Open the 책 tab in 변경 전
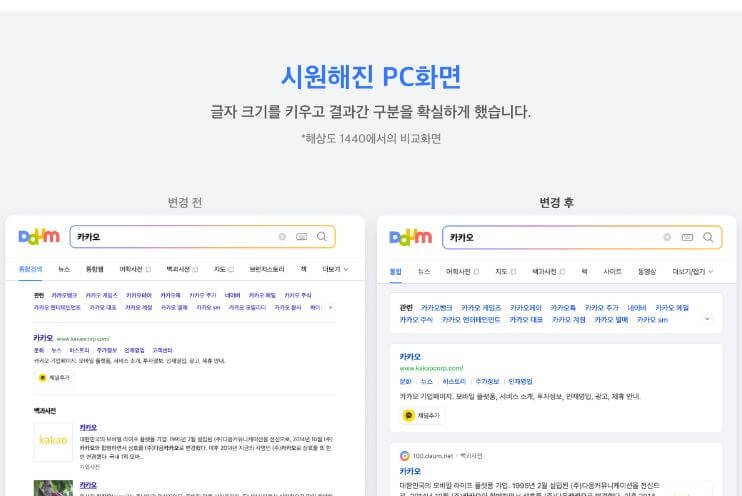 pyautogui.click(x=303, y=269)
